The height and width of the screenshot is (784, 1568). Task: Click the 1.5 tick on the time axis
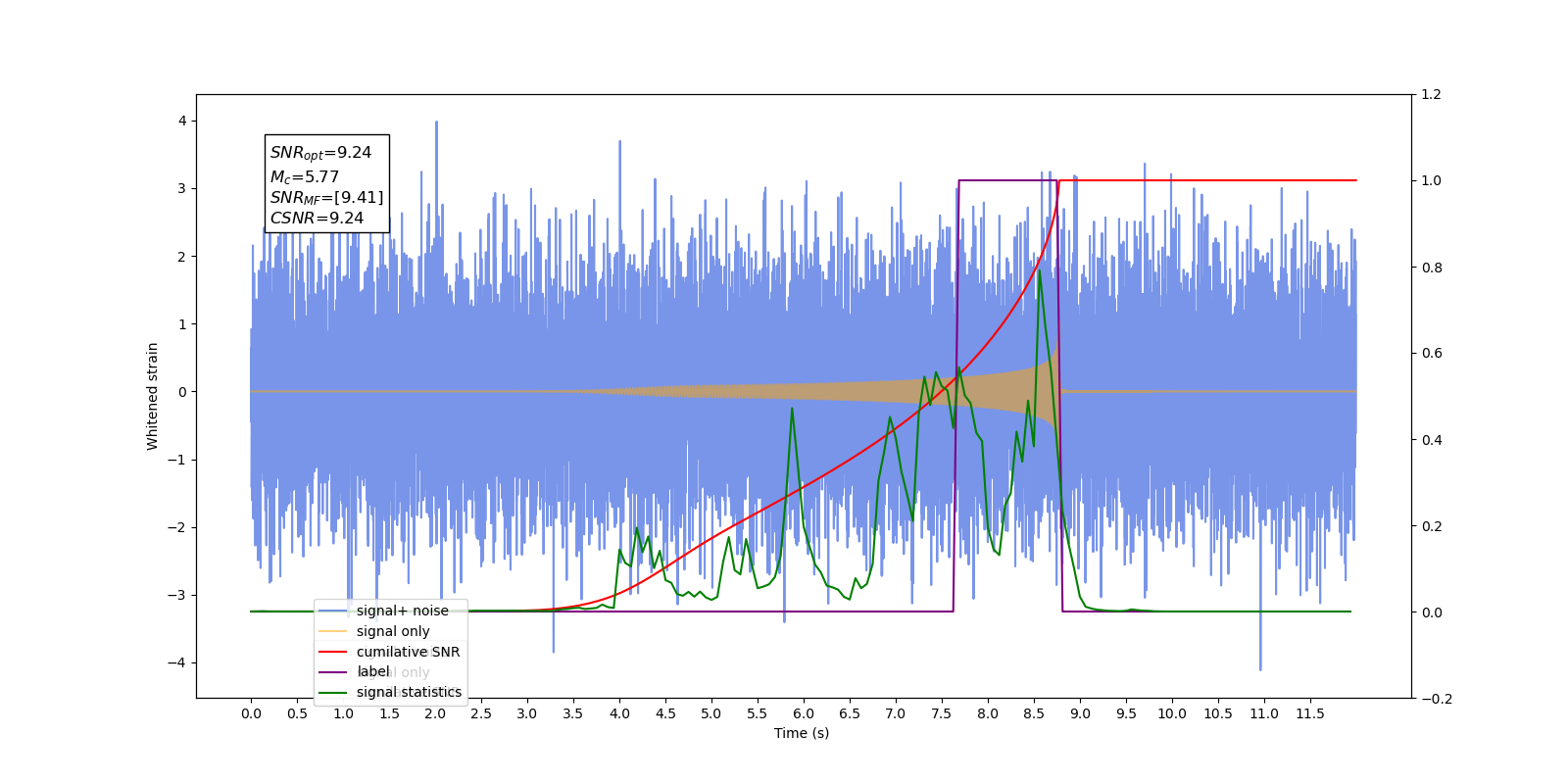[389, 713]
